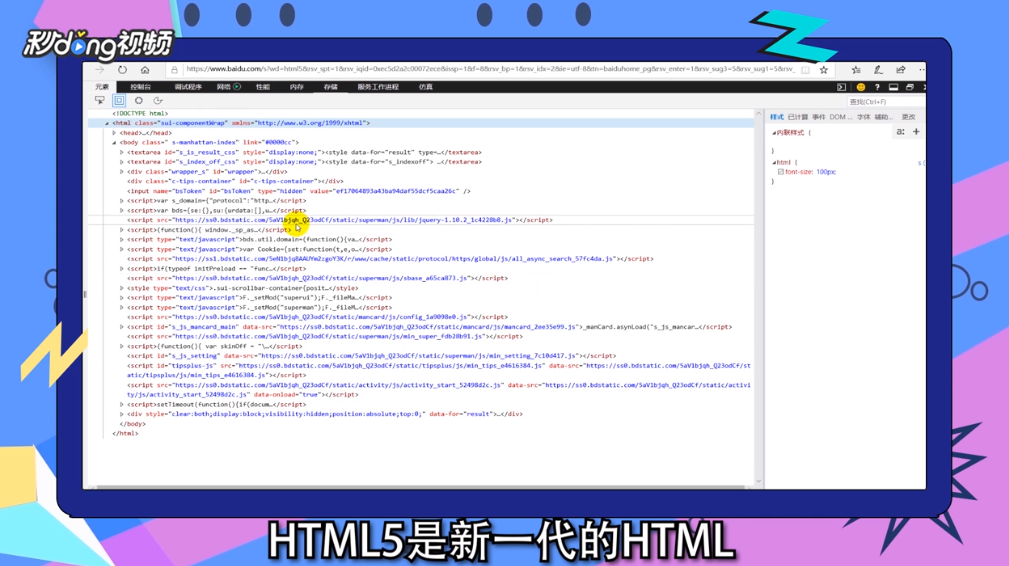The width and height of the screenshot is (1009, 566).
Task: Click the select element pointer icon
Action: 100,100
